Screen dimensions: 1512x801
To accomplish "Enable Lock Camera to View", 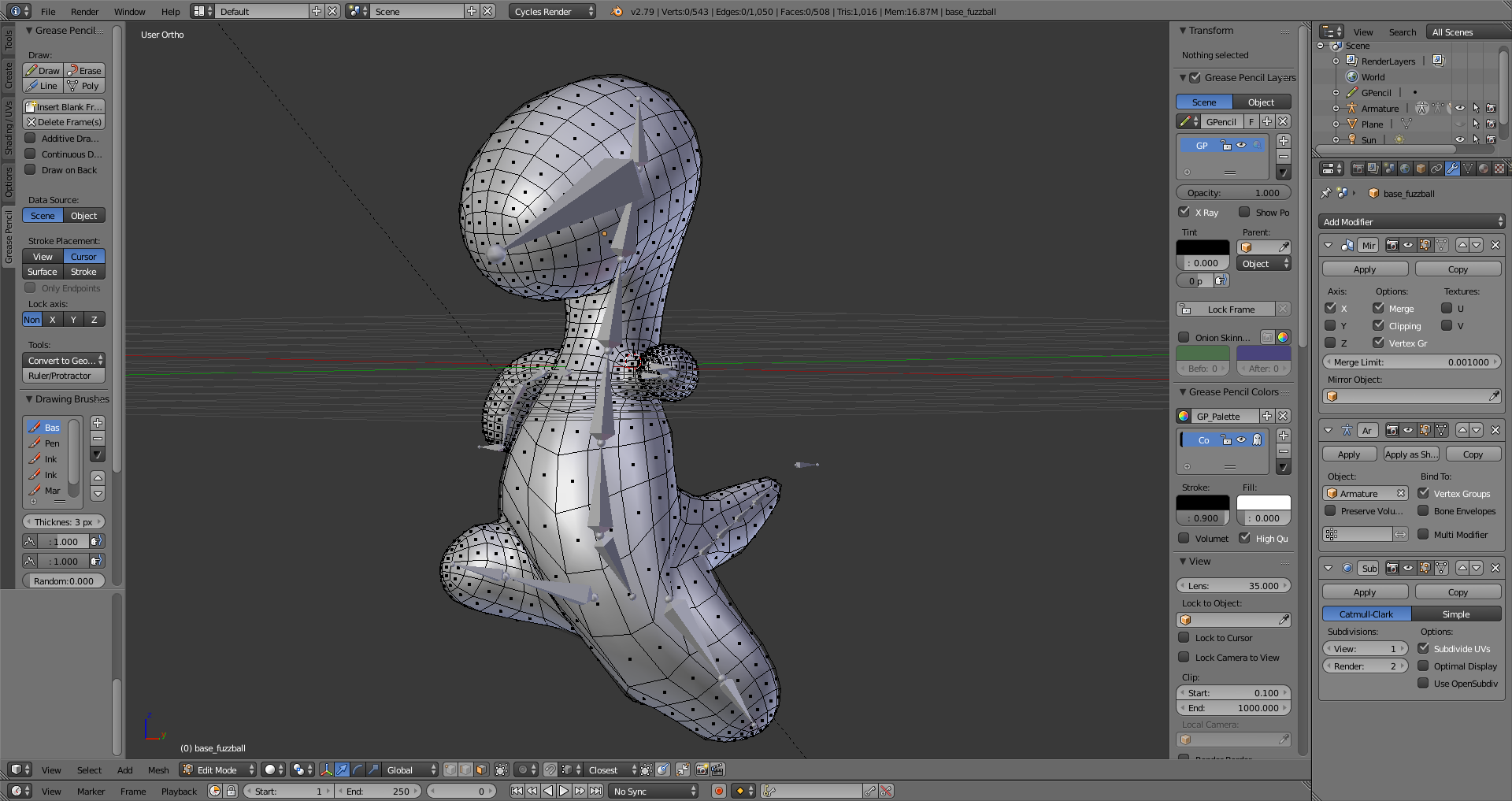I will click(1184, 657).
